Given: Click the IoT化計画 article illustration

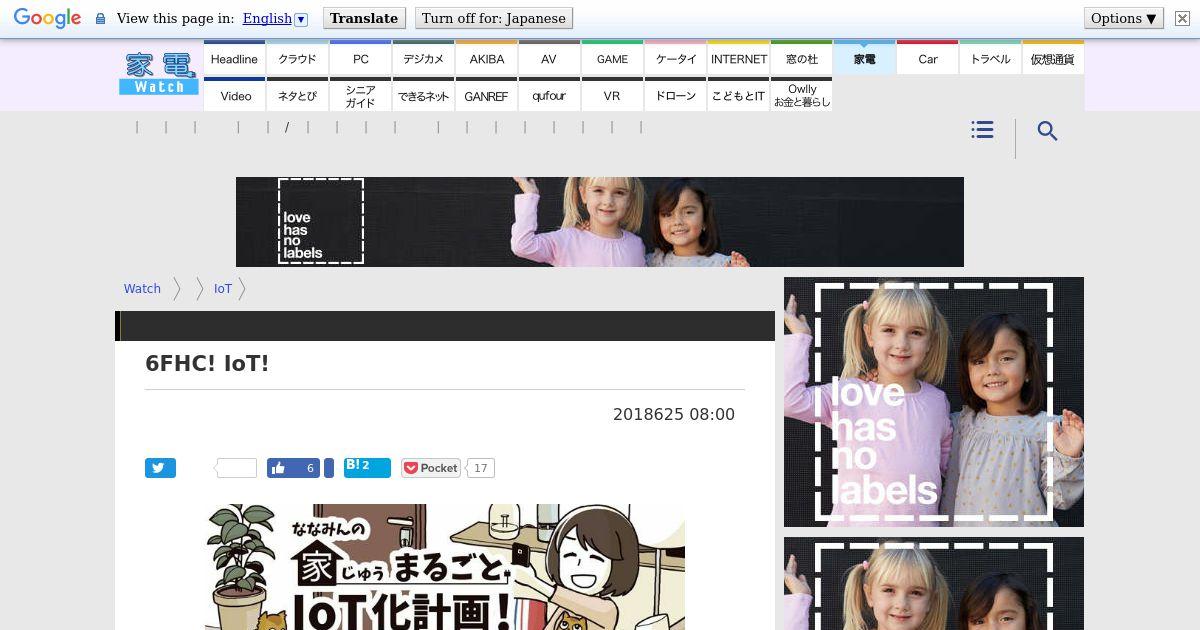Looking at the screenshot, I should tap(445, 567).
